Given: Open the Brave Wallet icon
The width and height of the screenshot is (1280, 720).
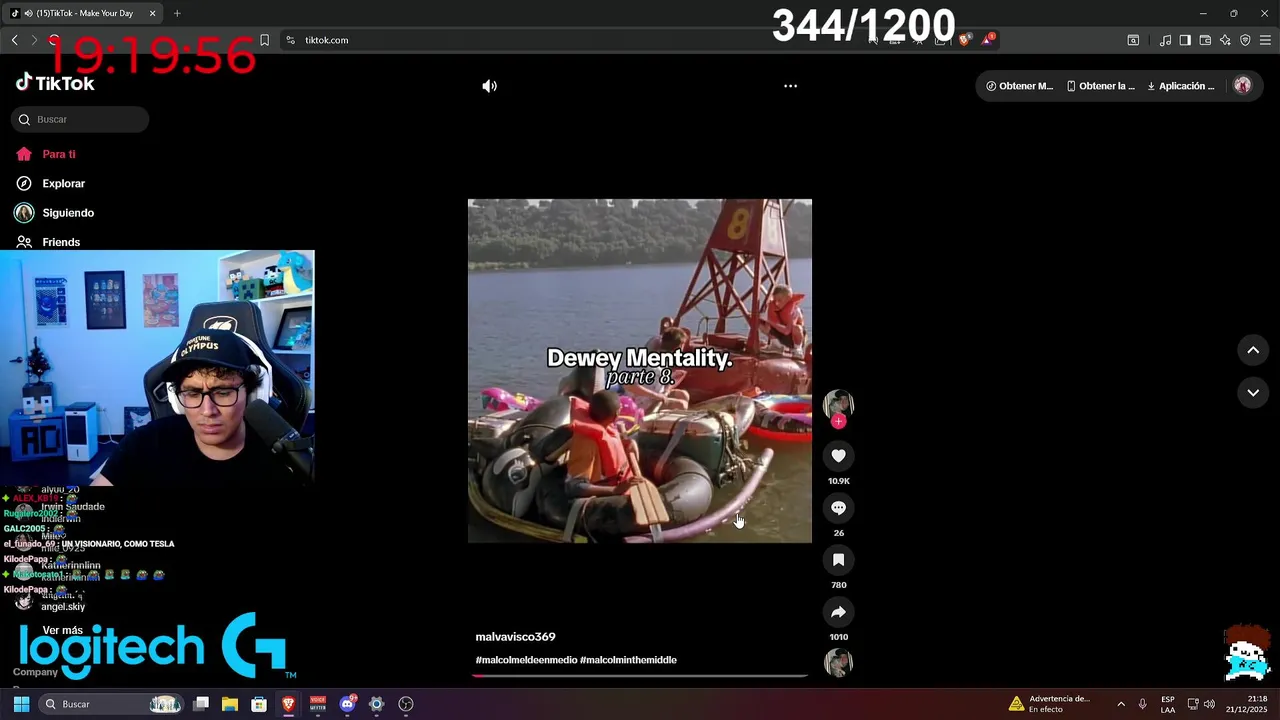Looking at the screenshot, I should [x=1205, y=40].
